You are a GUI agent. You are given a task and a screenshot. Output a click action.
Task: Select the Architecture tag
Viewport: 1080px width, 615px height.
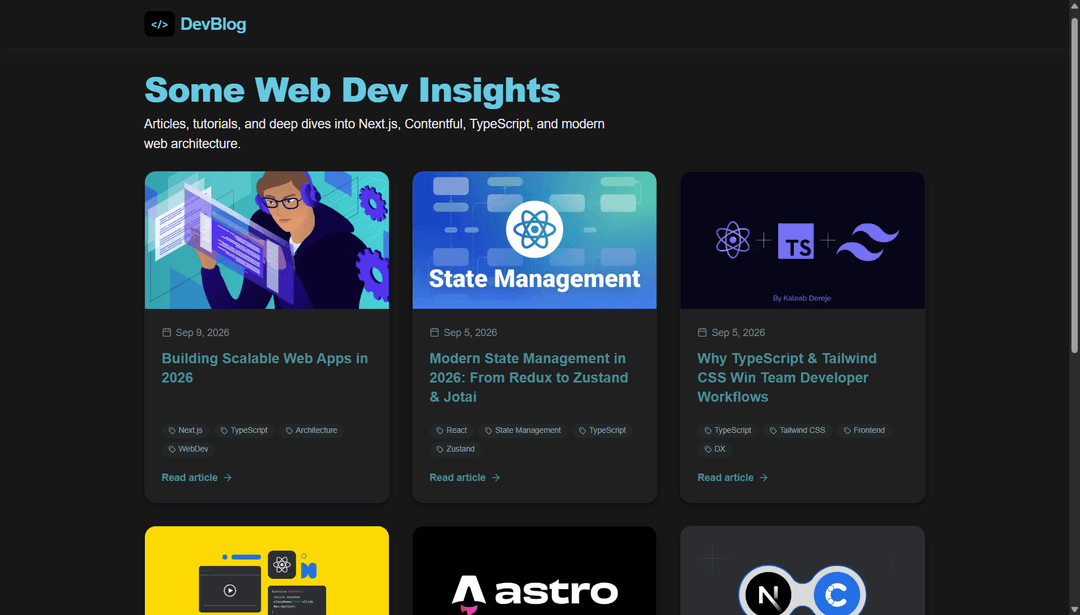tap(311, 430)
